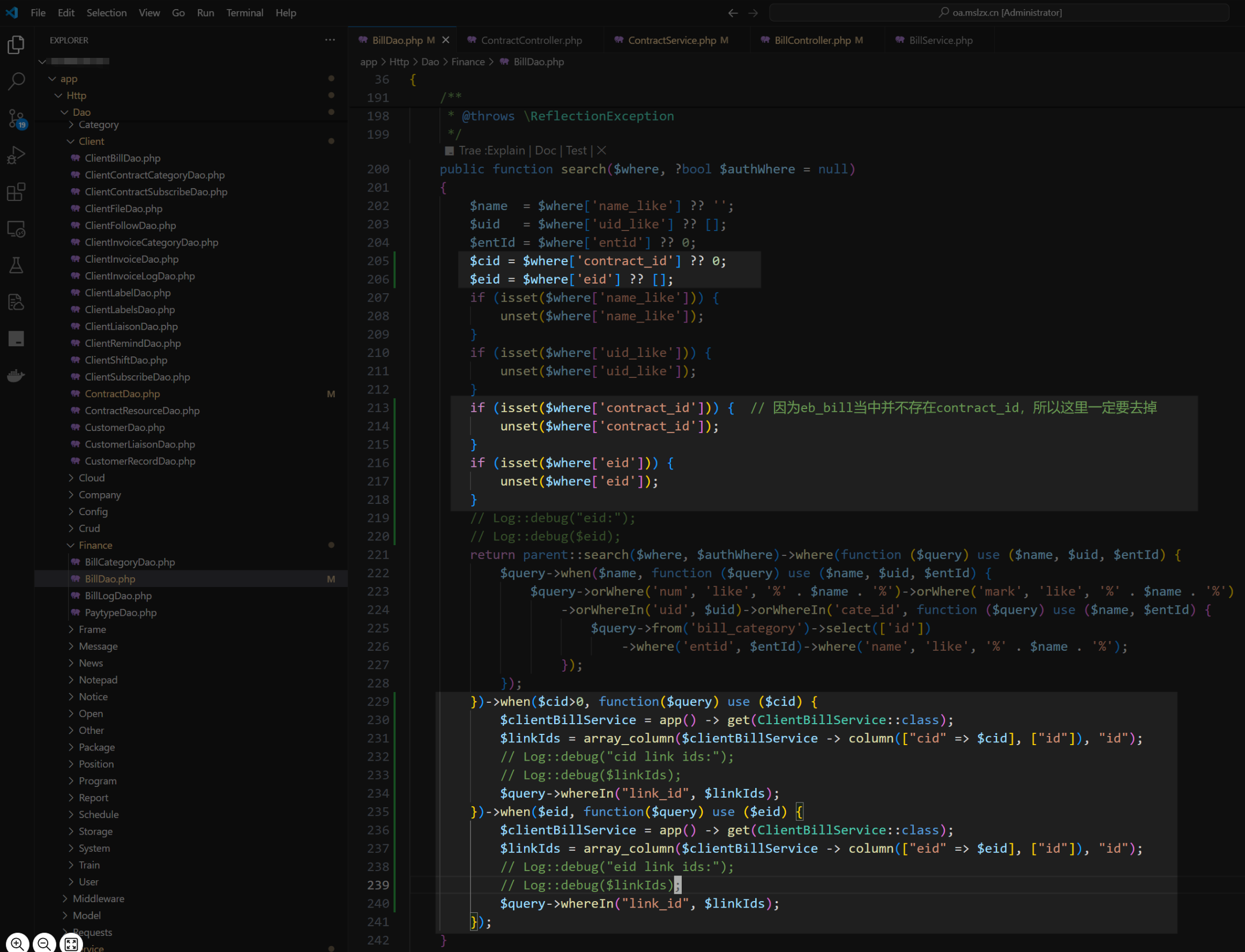This screenshot has height=952, width=1245.
Task: Open the Run menu
Action: [x=206, y=12]
